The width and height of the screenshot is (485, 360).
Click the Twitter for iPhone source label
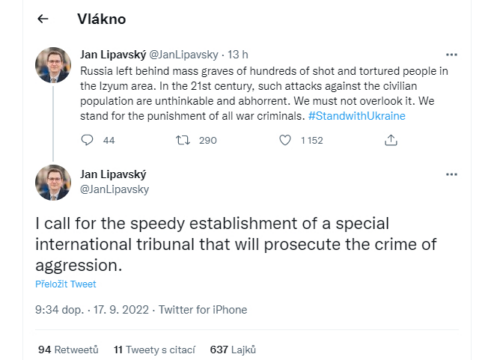tap(203, 310)
